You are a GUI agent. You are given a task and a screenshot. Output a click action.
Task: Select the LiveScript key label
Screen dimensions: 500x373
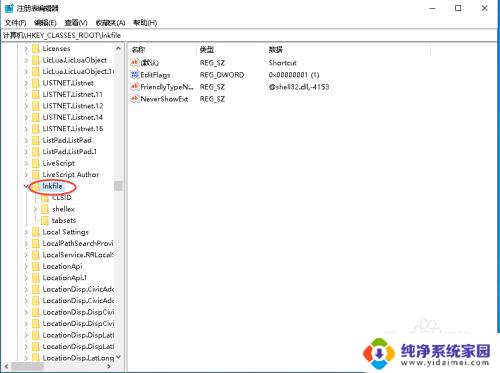[59, 163]
